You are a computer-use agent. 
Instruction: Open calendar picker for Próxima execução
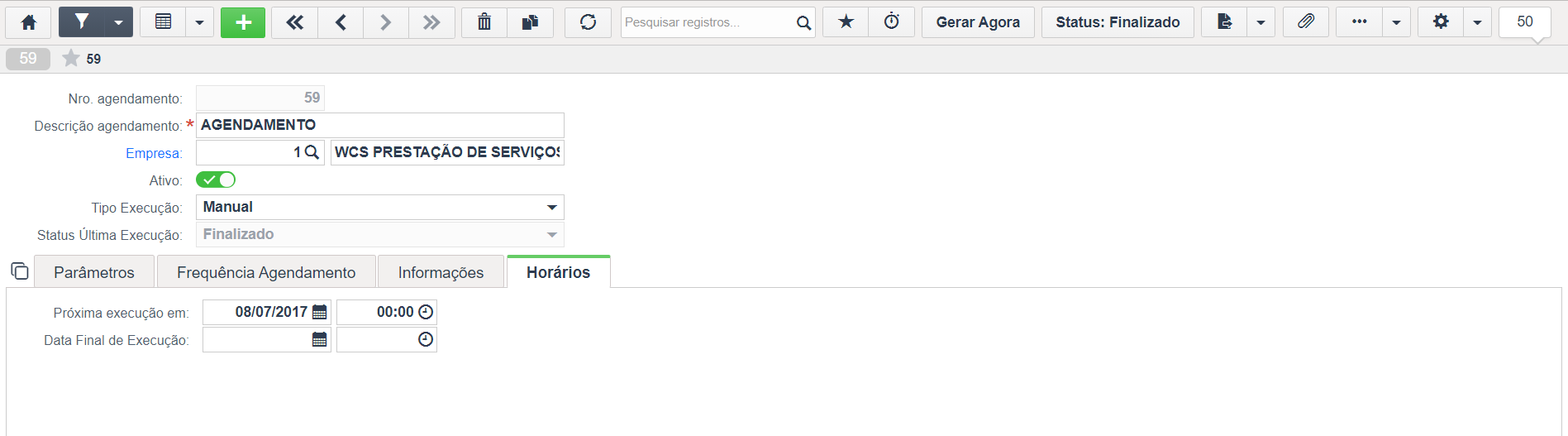320,312
